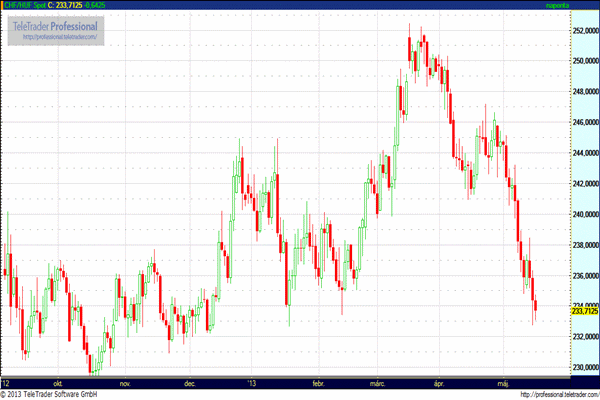The height and width of the screenshot is (400, 600).
Task: Jump to the '13 year marker
Action: [x=252, y=382]
